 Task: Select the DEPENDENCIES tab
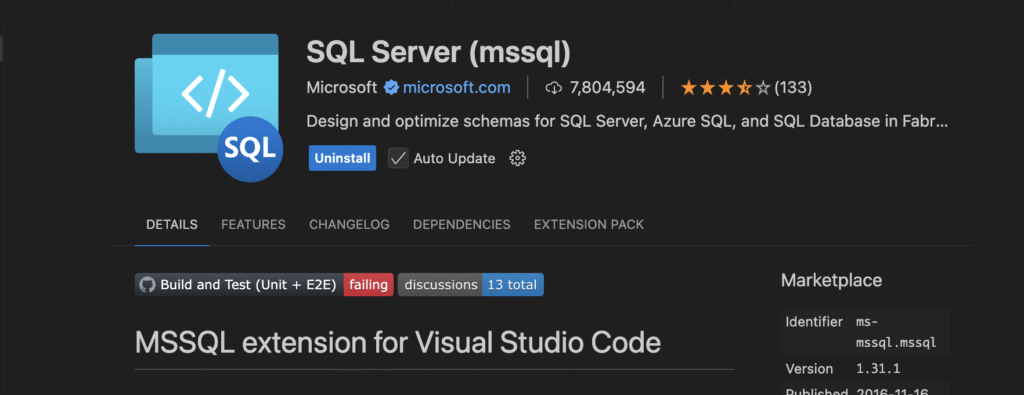coord(462,225)
